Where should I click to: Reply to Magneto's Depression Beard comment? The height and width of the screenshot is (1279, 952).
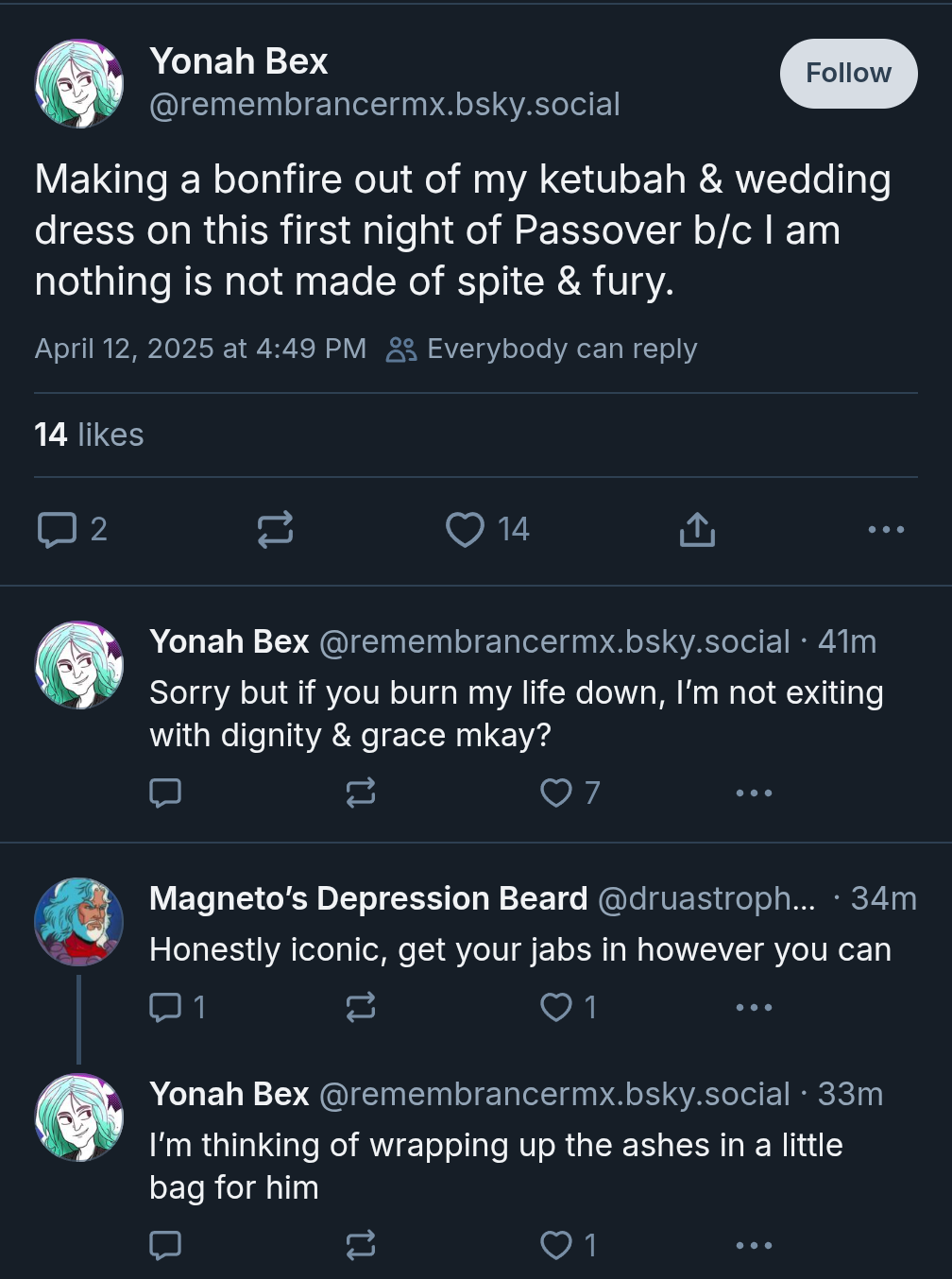click(177, 1007)
